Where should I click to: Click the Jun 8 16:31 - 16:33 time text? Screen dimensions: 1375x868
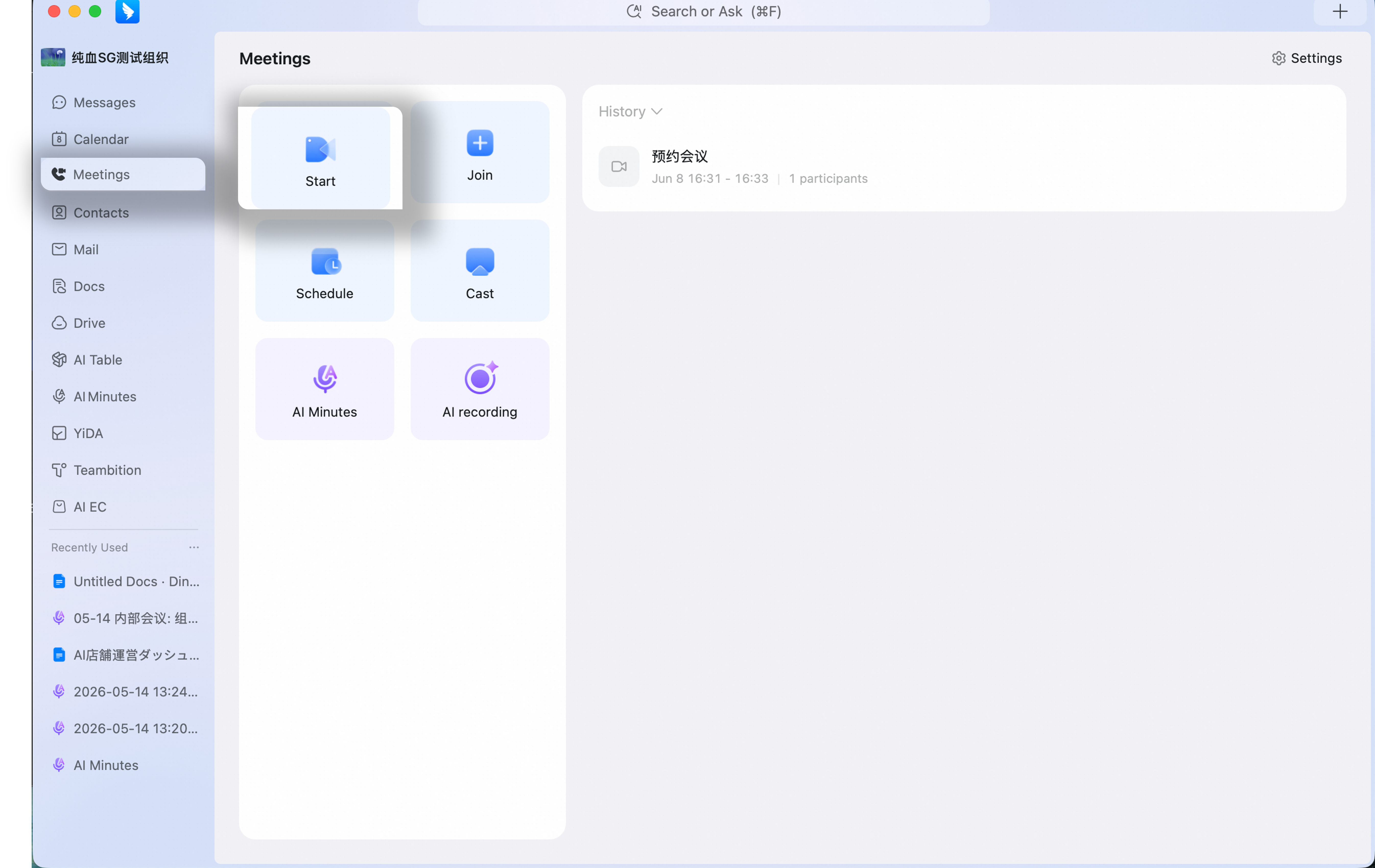[x=710, y=179]
